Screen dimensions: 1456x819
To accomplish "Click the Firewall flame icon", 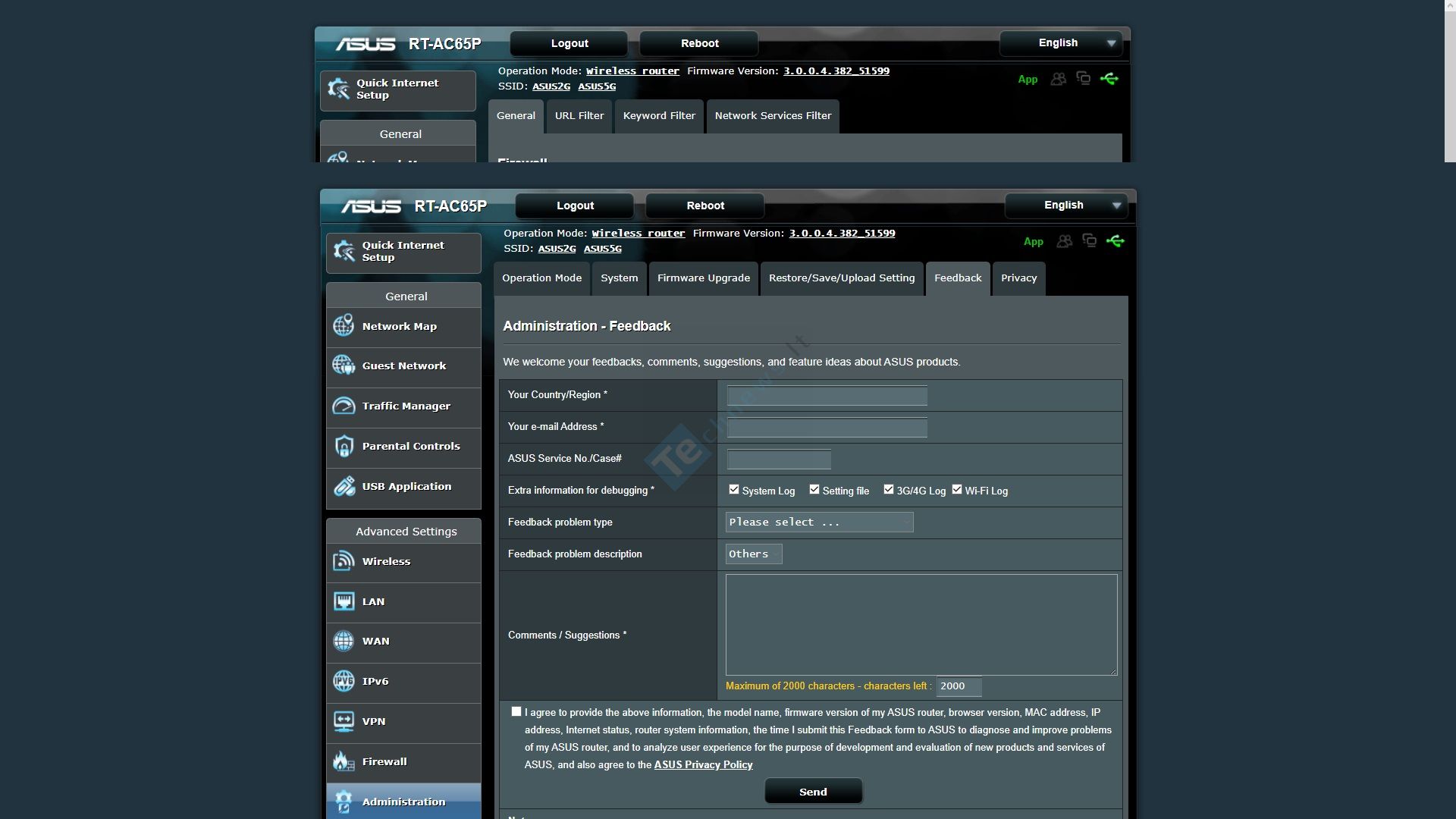I will coord(344,761).
